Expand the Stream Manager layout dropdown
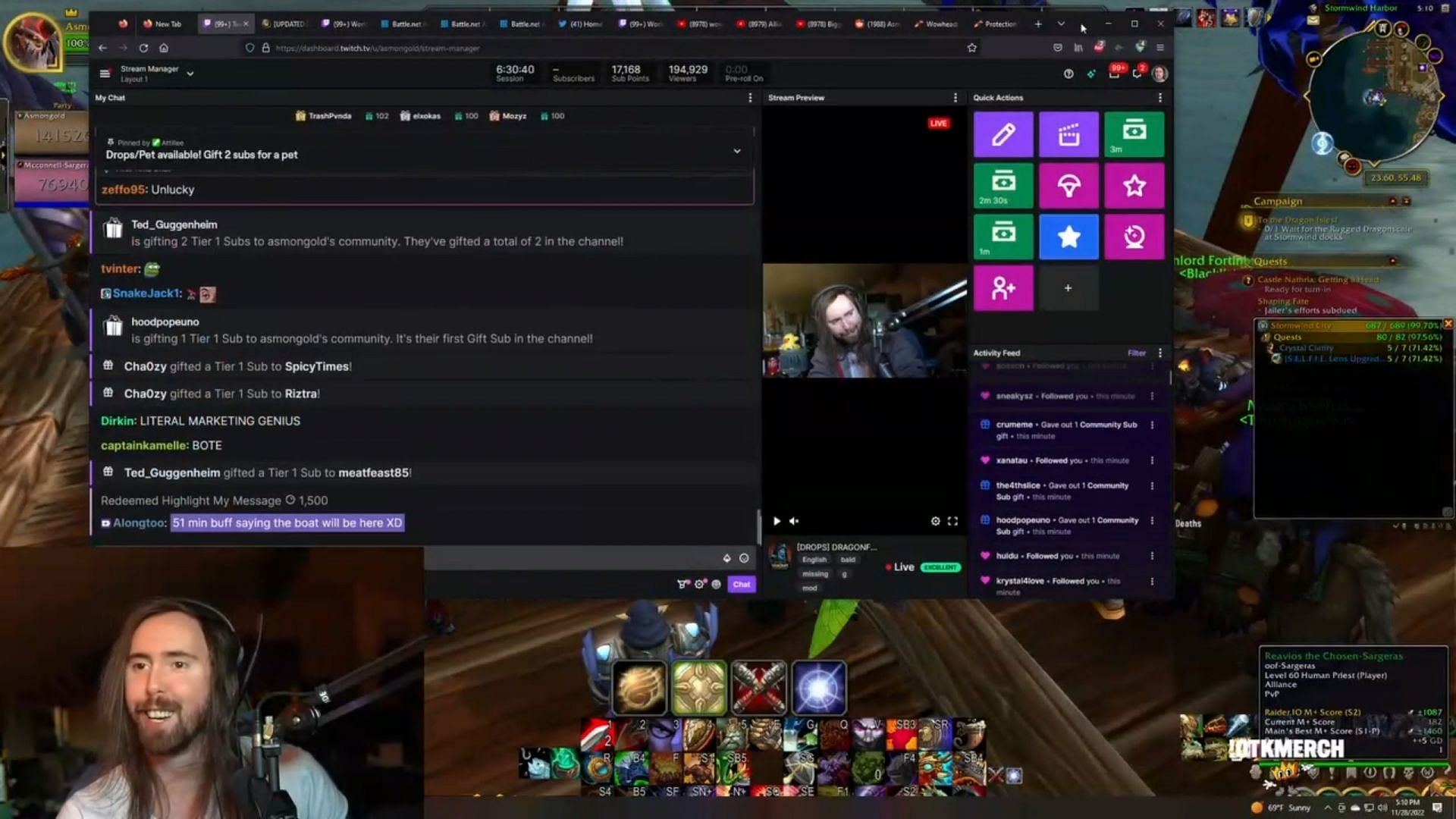Image resolution: width=1456 pixels, height=819 pixels. 190,74
